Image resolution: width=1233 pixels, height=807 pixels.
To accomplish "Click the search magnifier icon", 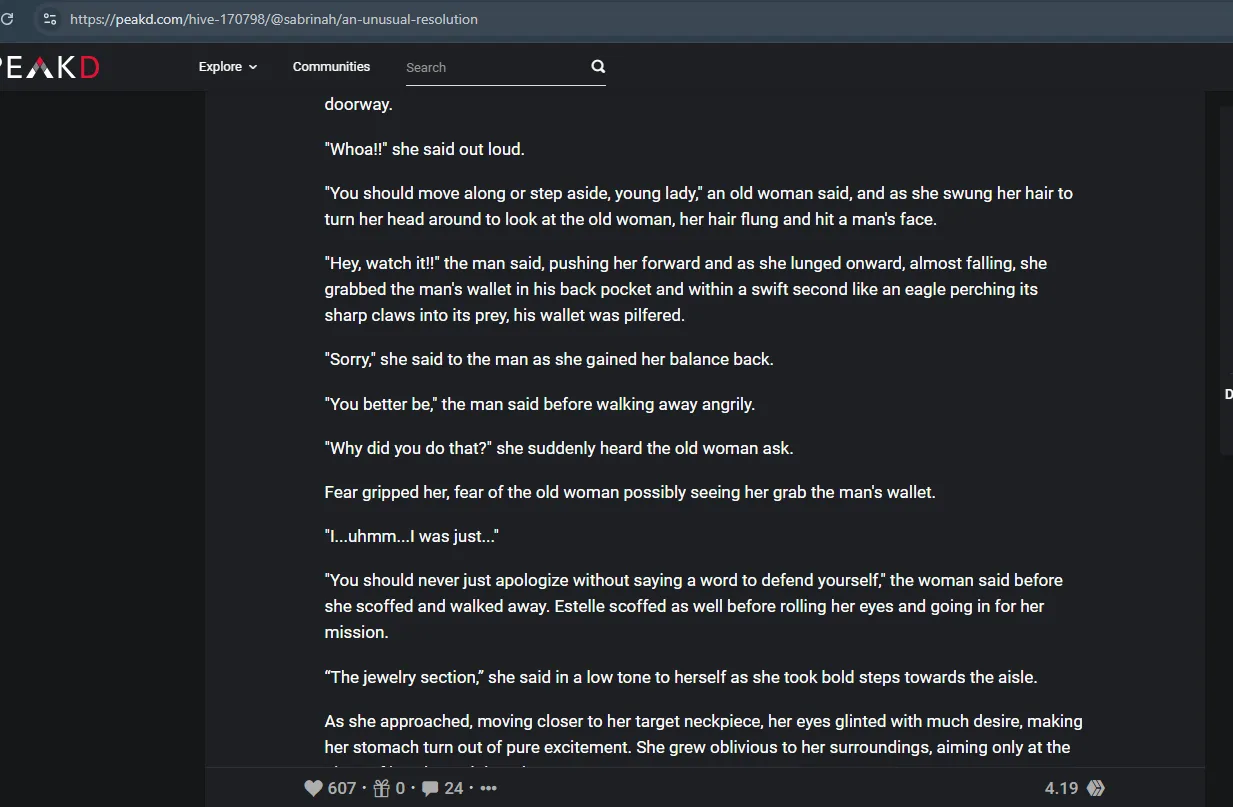I will (598, 67).
